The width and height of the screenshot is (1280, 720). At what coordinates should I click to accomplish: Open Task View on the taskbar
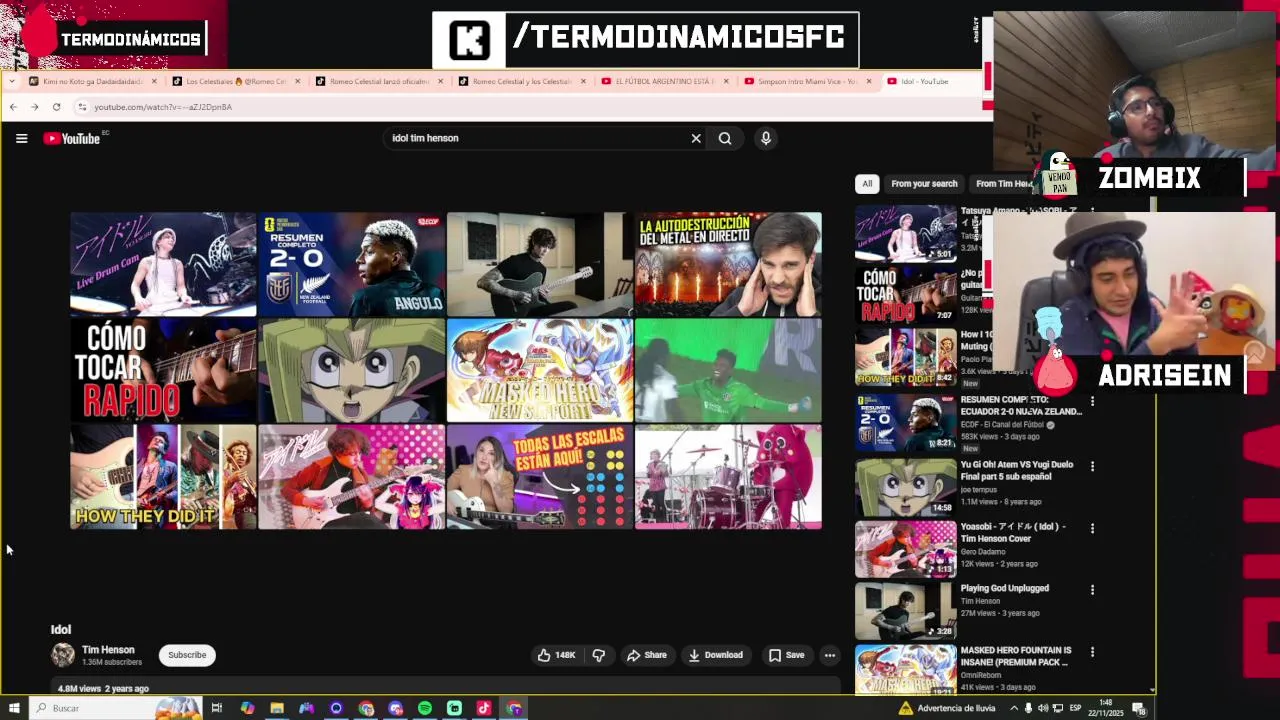[x=216, y=708]
